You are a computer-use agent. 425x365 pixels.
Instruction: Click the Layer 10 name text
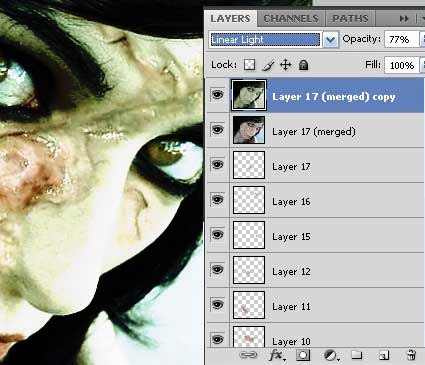291,341
